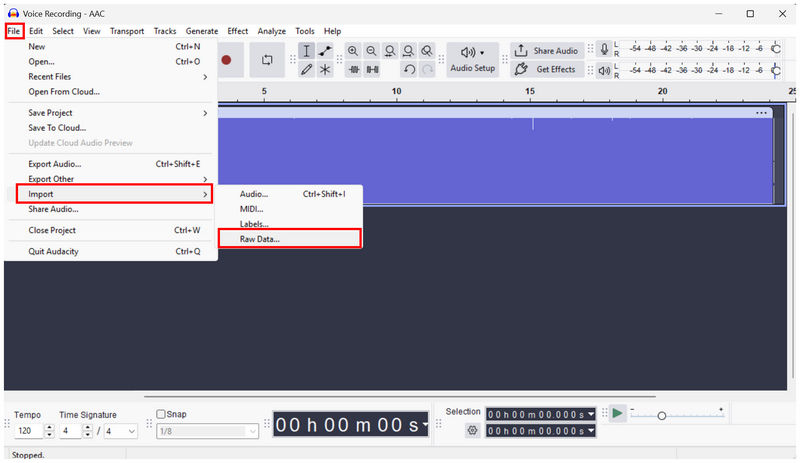
Task: Open the main time display format arrow
Action: pyautogui.click(x=424, y=425)
